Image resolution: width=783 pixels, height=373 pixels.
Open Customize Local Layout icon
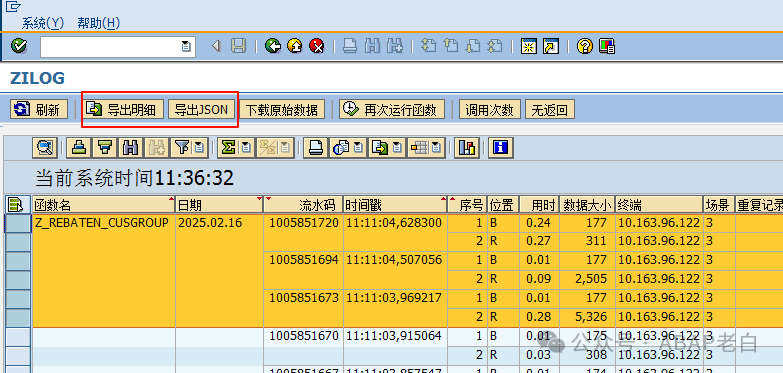pyautogui.click(x=607, y=46)
